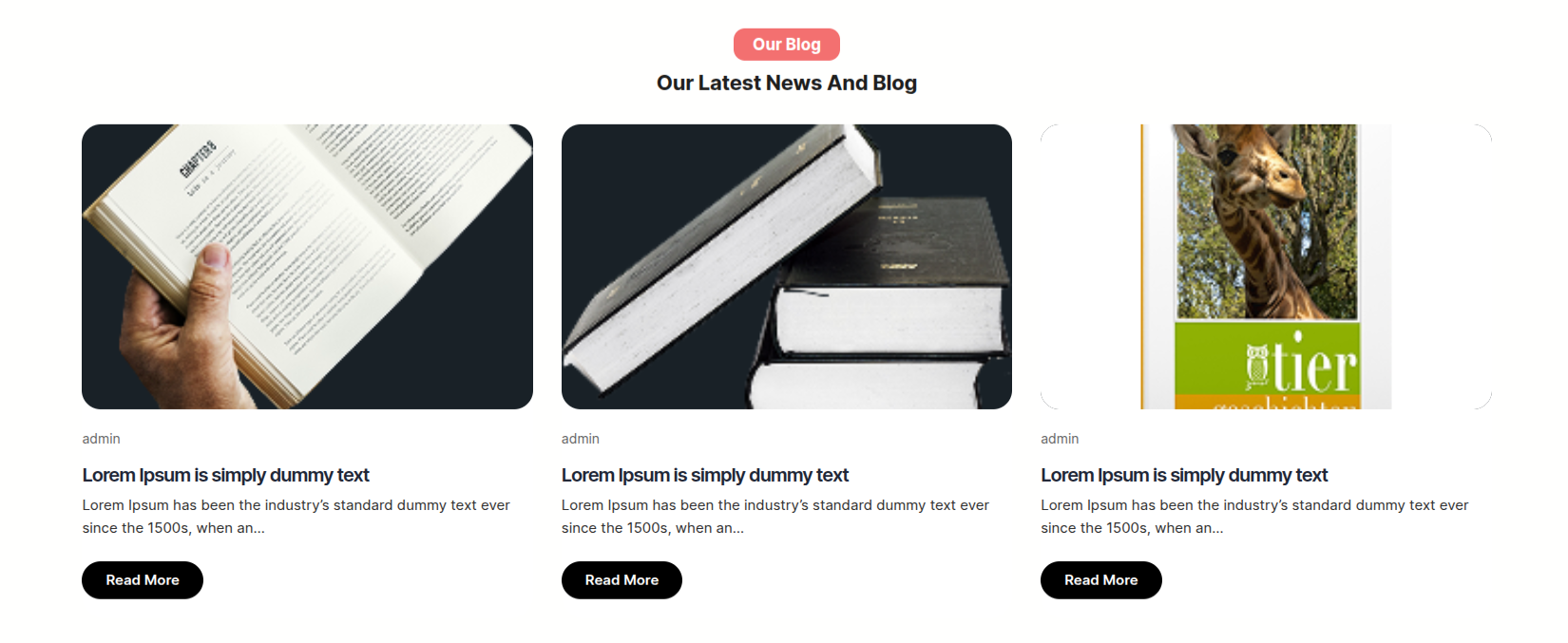Click Read More under third post
Screen dimensions: 1568x643
pos(1101,580)
